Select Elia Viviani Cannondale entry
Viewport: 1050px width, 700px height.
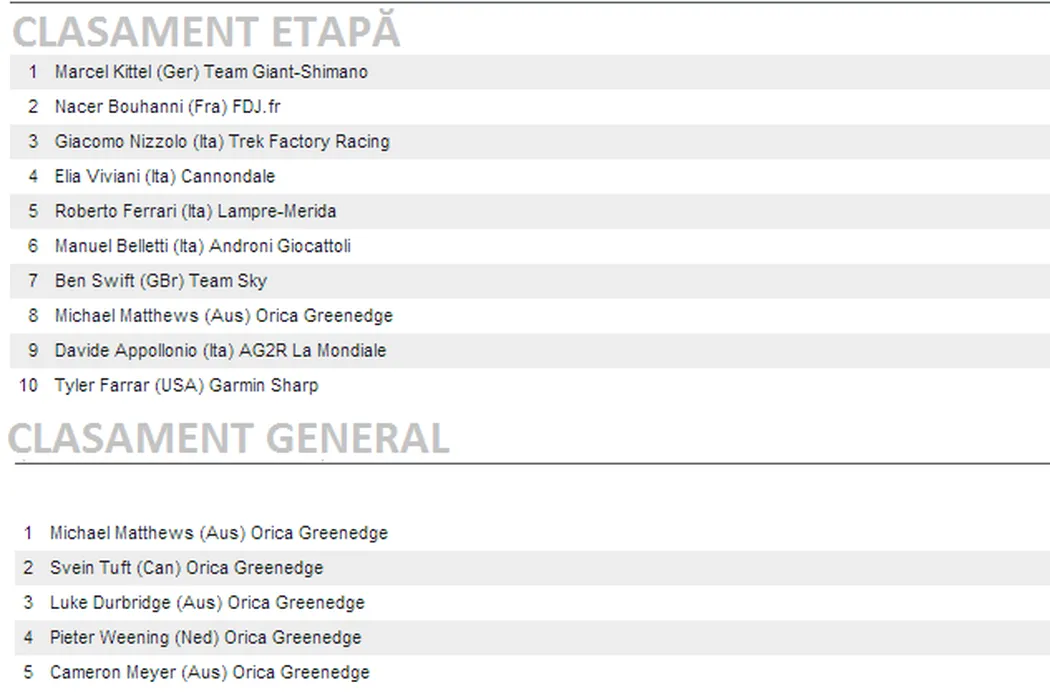point(165,177)
